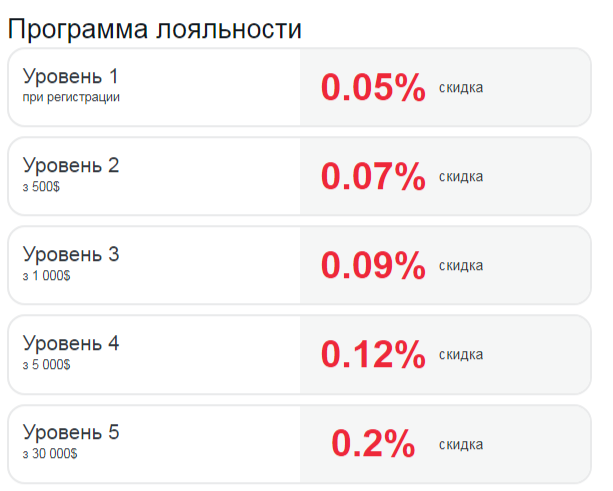The height and width of the screenshot is (491, 613).
Task: Select the Уровень 1 title
Action: click(70, 77)
